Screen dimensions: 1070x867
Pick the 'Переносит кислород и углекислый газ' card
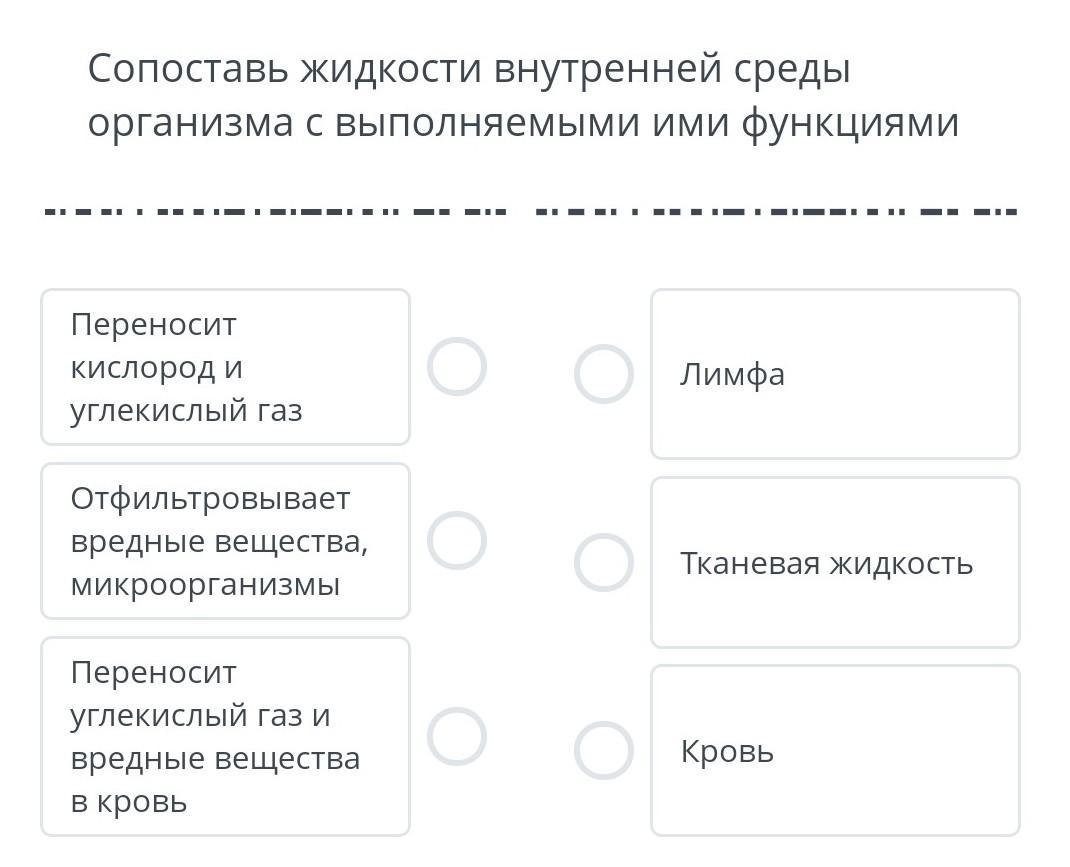[225, 367]
